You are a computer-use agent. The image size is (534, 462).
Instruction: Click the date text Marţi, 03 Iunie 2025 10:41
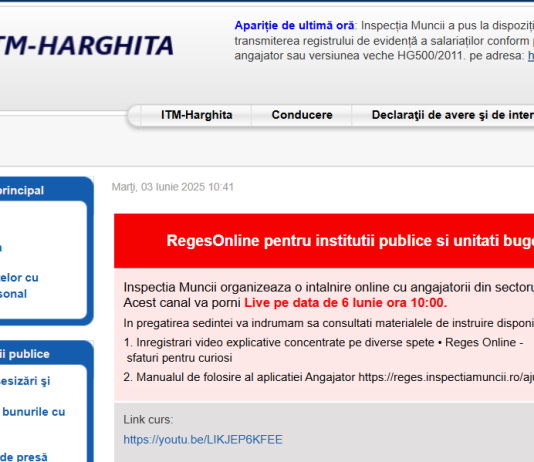[173, 187]
